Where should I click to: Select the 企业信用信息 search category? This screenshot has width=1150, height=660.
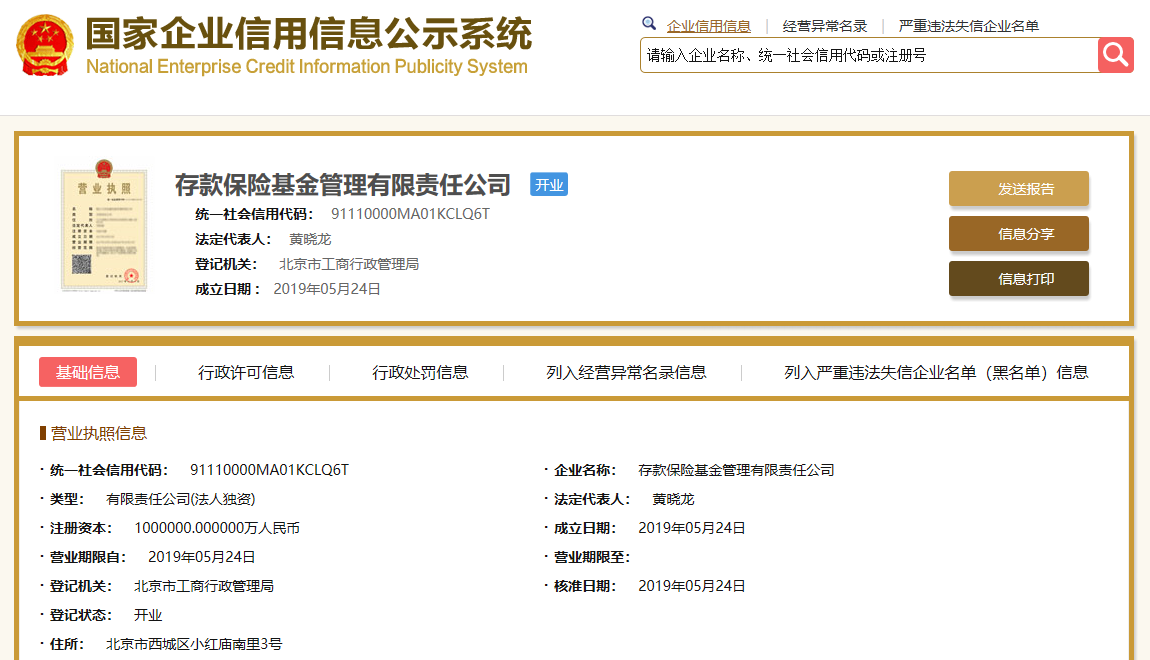(x=708, y=26)
